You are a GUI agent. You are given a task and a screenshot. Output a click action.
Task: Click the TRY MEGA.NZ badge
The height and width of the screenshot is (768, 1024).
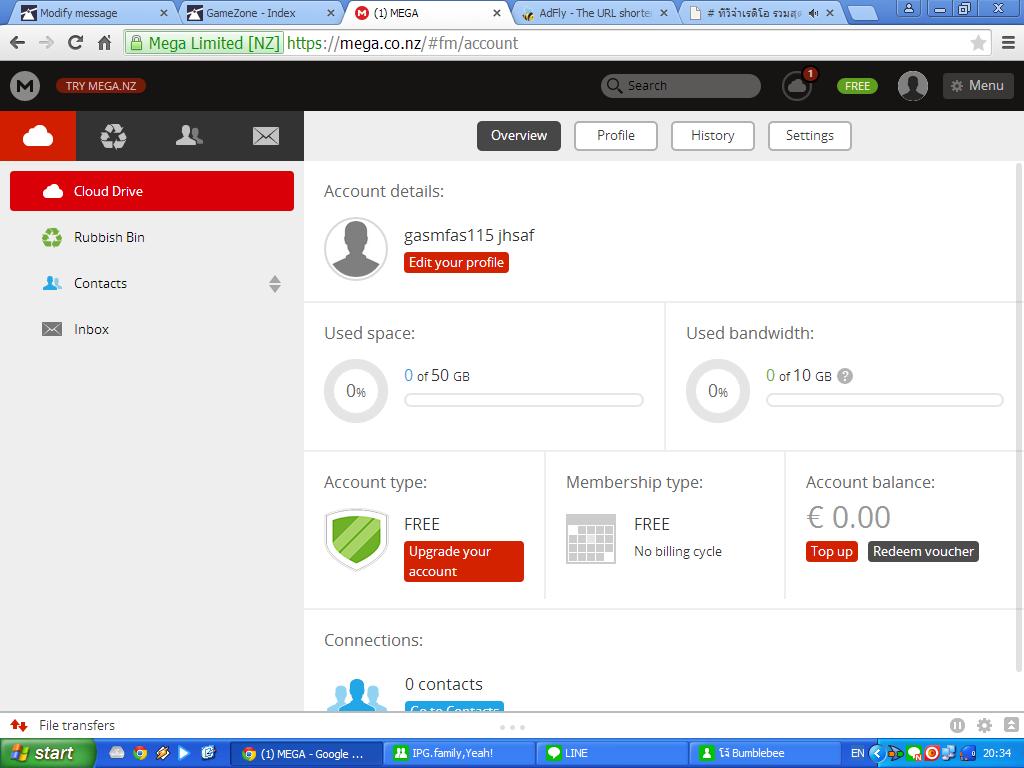(x=101, y=86)
